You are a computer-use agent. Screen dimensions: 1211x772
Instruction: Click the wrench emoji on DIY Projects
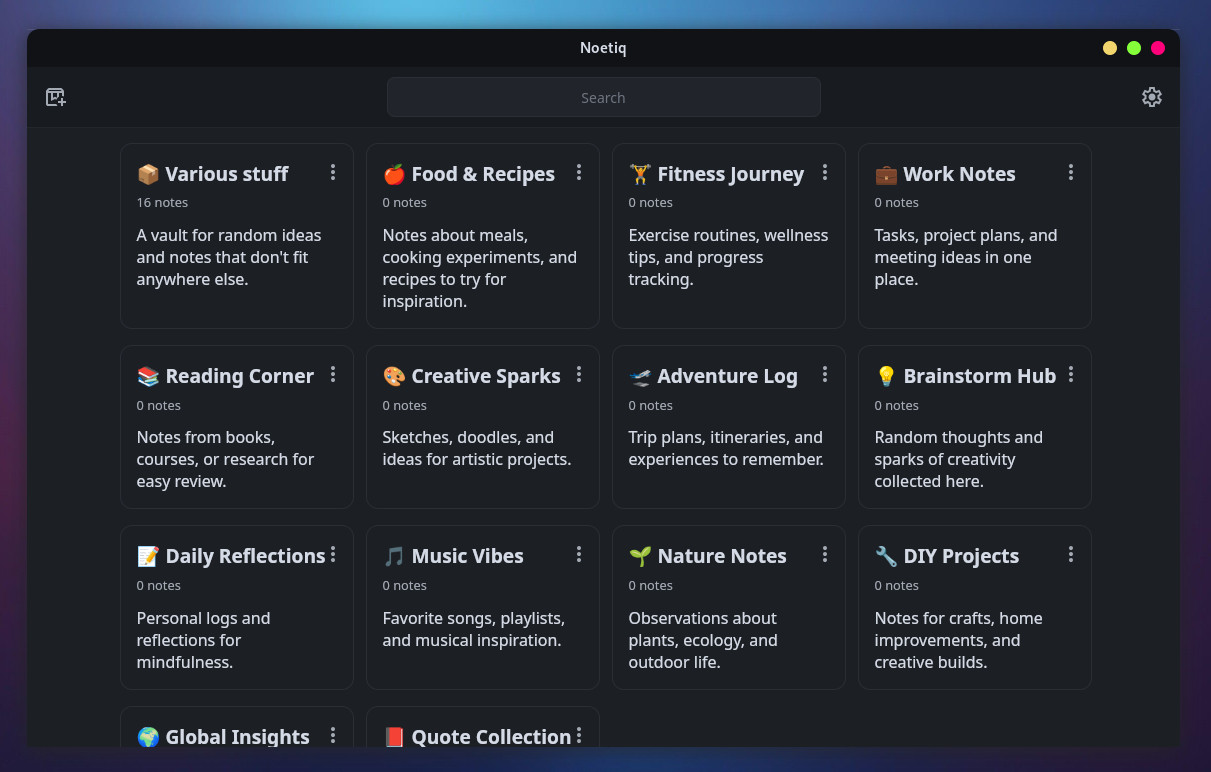tap(886, 557)
